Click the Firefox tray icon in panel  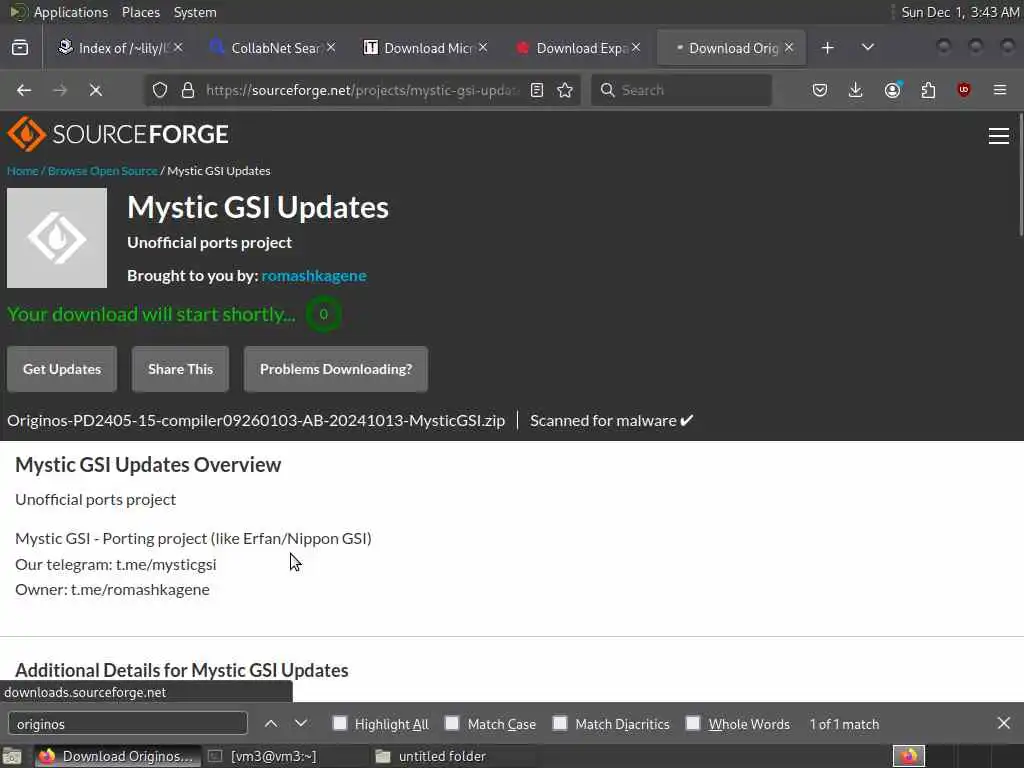[x=909, y=756]
